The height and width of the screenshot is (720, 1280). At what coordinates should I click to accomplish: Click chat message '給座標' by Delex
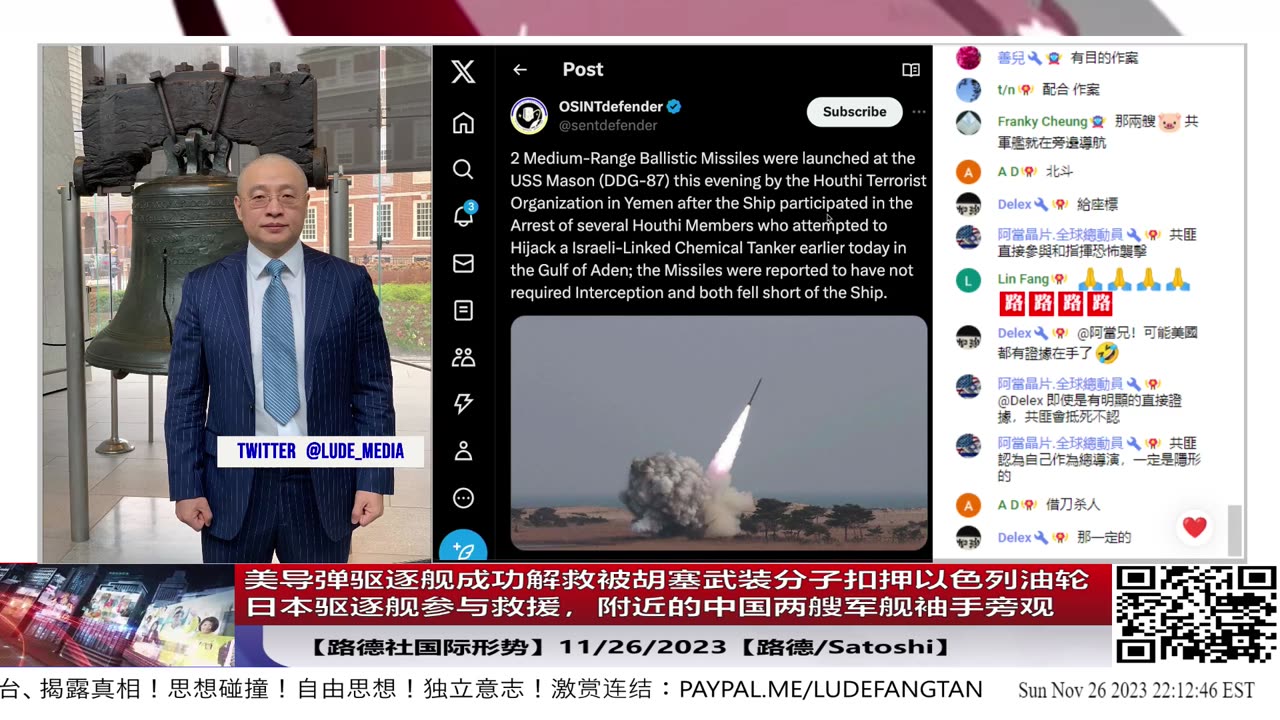[1097, 204]
